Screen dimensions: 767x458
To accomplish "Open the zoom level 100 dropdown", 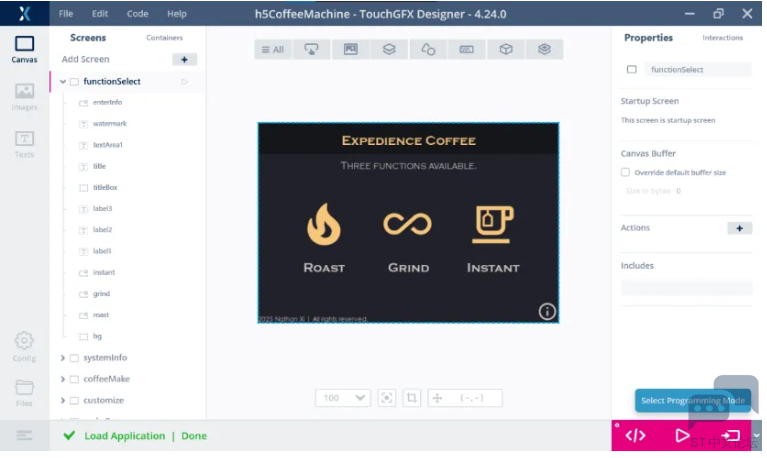I will tap(343, 398).
